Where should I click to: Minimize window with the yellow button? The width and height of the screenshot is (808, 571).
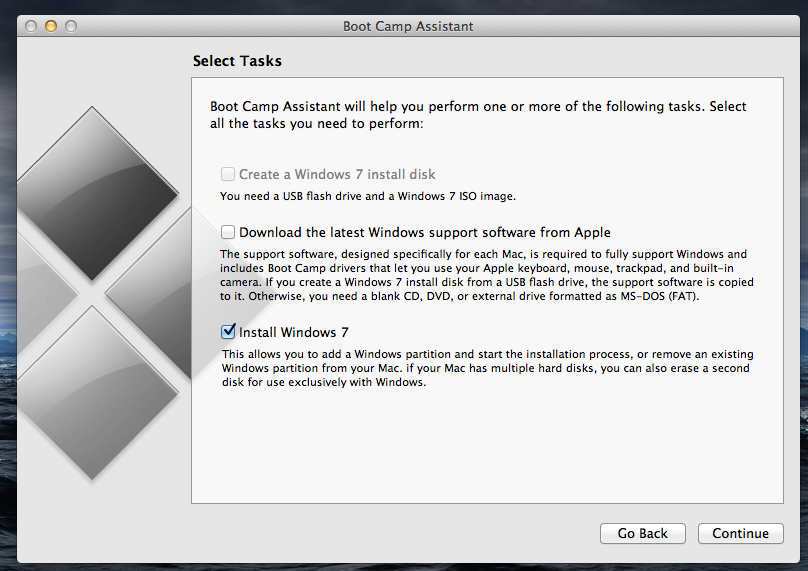[51, 26]
